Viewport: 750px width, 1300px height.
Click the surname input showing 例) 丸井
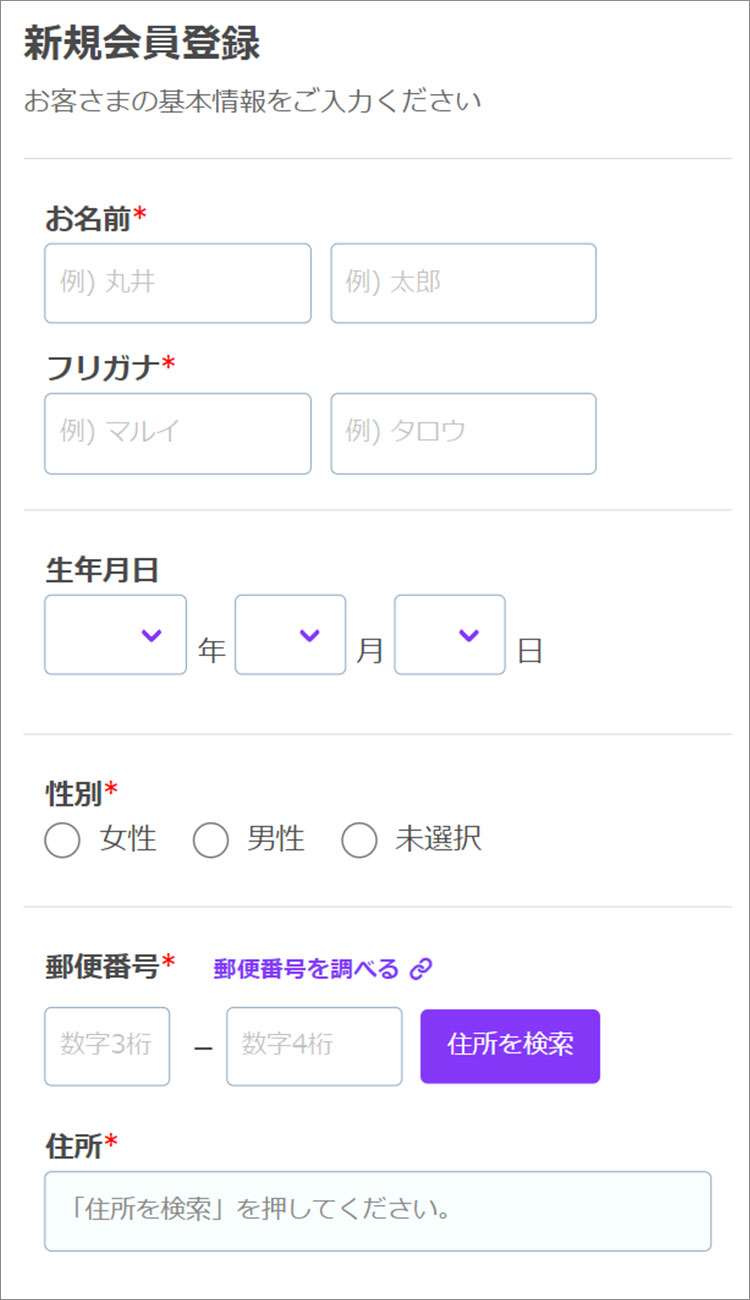177,283
